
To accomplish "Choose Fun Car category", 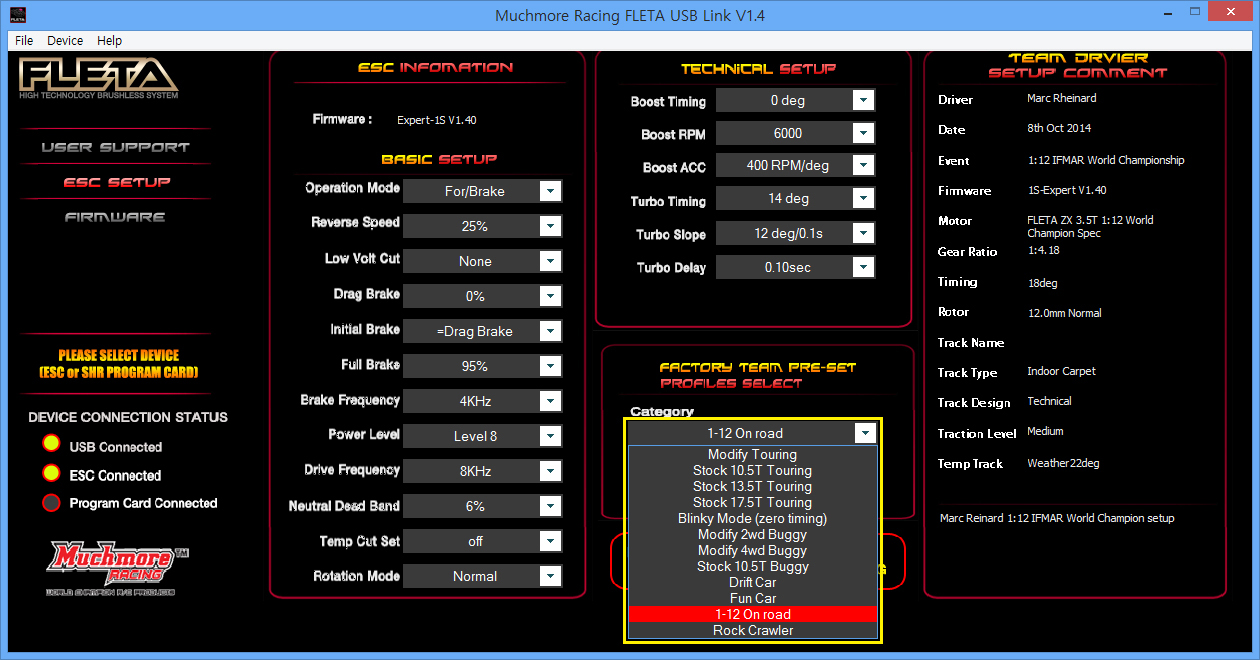I will pos(753,598).
